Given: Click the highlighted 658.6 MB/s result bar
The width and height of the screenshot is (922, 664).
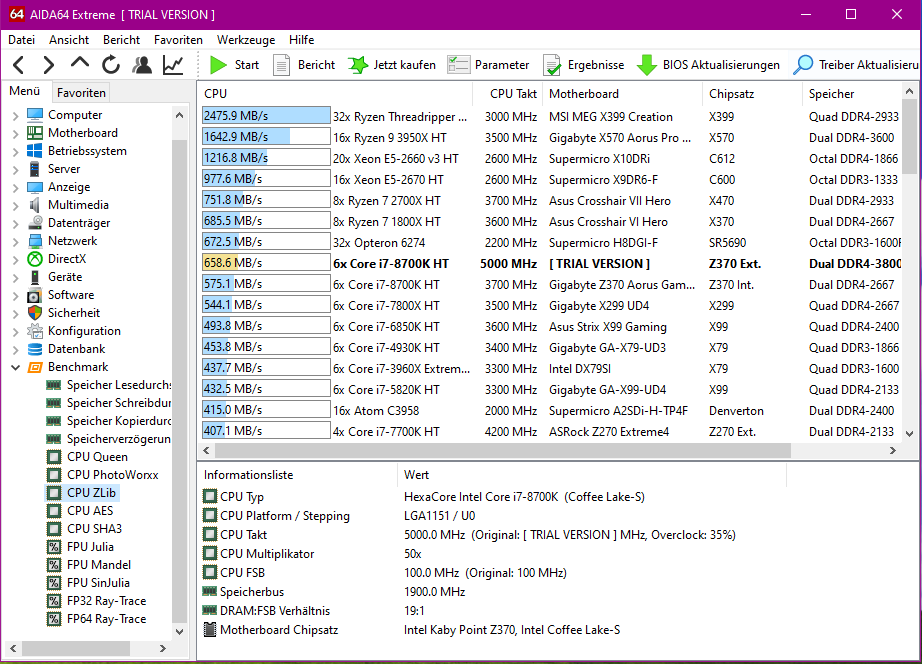Looking at the screenshot, I should (266, 263).
